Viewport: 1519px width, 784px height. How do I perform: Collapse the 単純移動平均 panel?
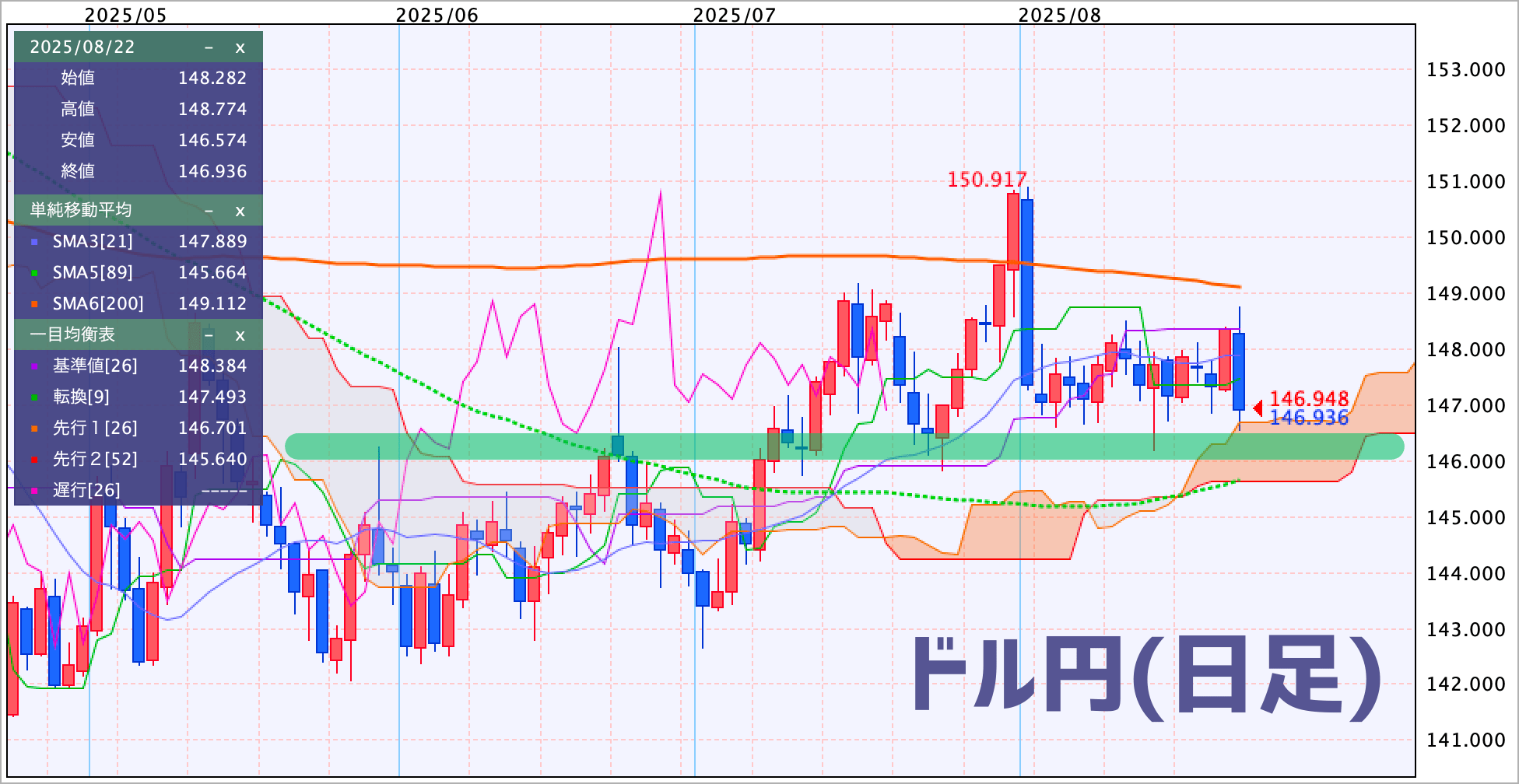pyautogui.click(x=209, y=211)
